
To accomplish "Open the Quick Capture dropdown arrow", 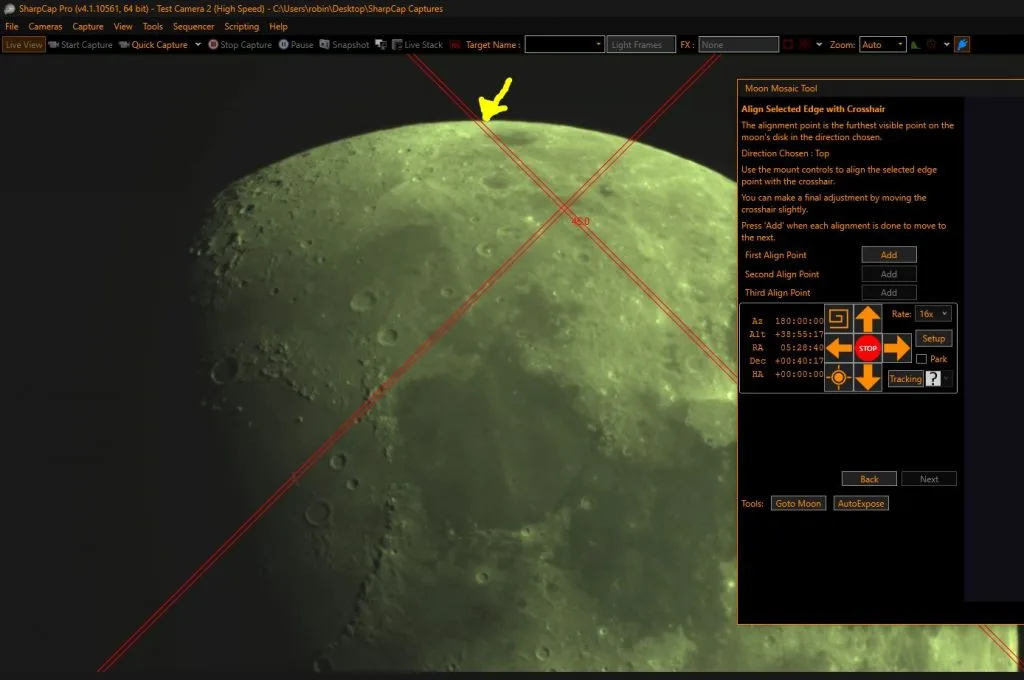I will tap(198, 44).
